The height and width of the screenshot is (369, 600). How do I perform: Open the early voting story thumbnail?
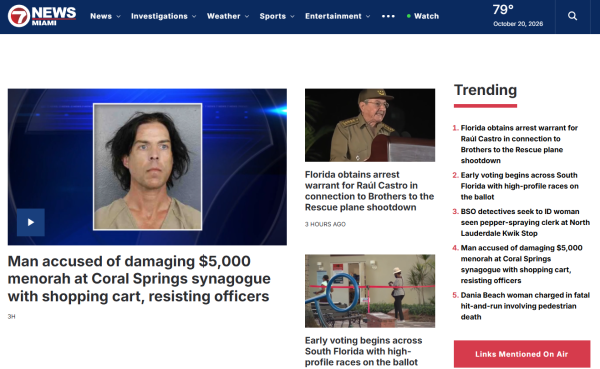point(370,291)
